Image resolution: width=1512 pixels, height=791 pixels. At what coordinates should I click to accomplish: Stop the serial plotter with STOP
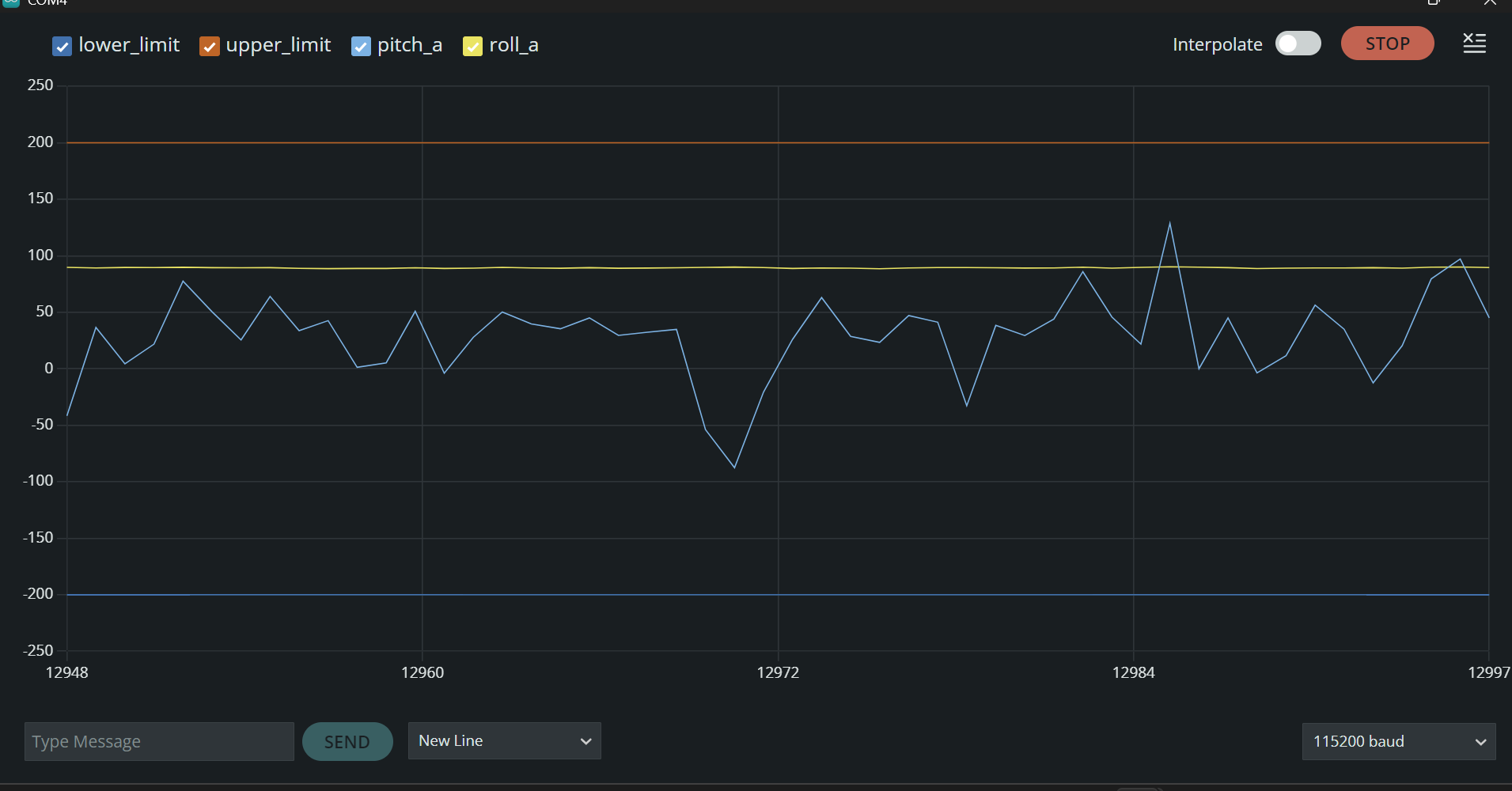(1387, 44)
